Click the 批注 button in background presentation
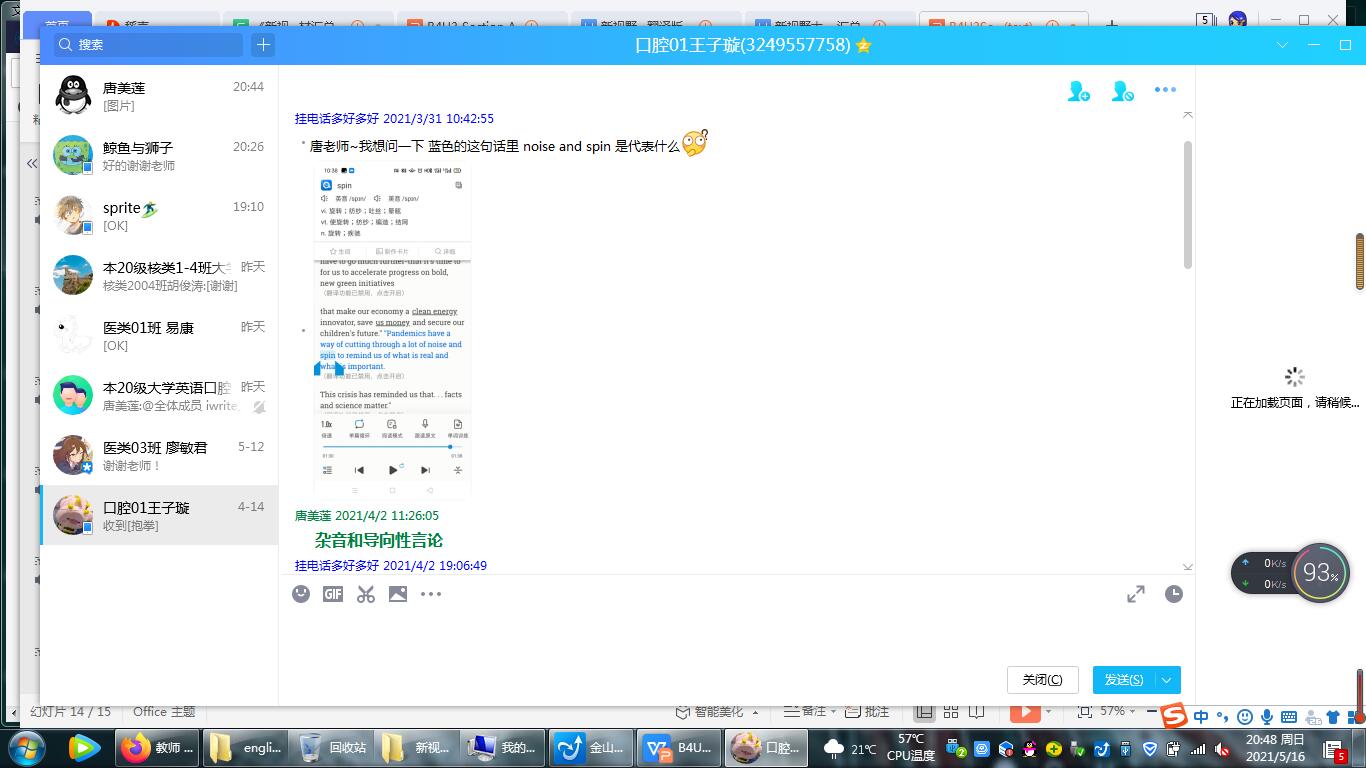This screenshot has height=768, width=1366. (866, 712)
